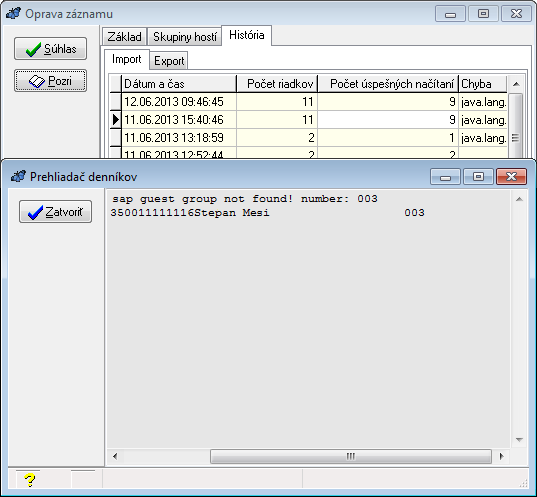Image resolution: width=537 pixels, height=497 pixels.
Task: Click the yellow question mark help icon
Action: [30, 480]
